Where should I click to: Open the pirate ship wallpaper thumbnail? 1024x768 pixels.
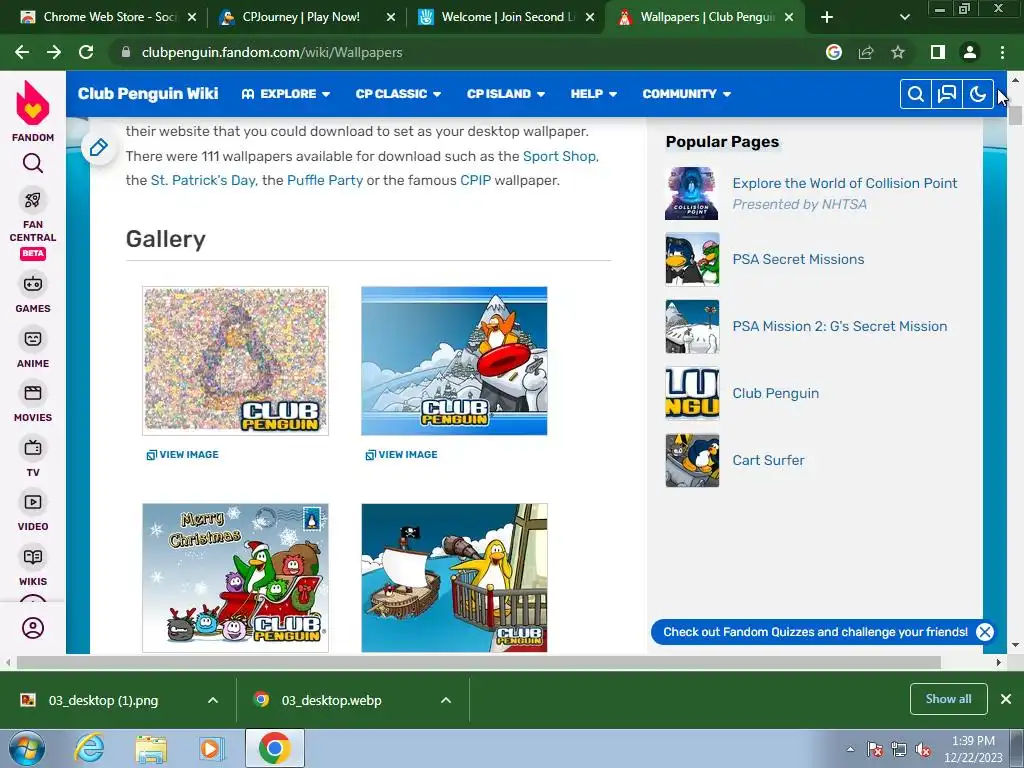[x=454, y=577]
